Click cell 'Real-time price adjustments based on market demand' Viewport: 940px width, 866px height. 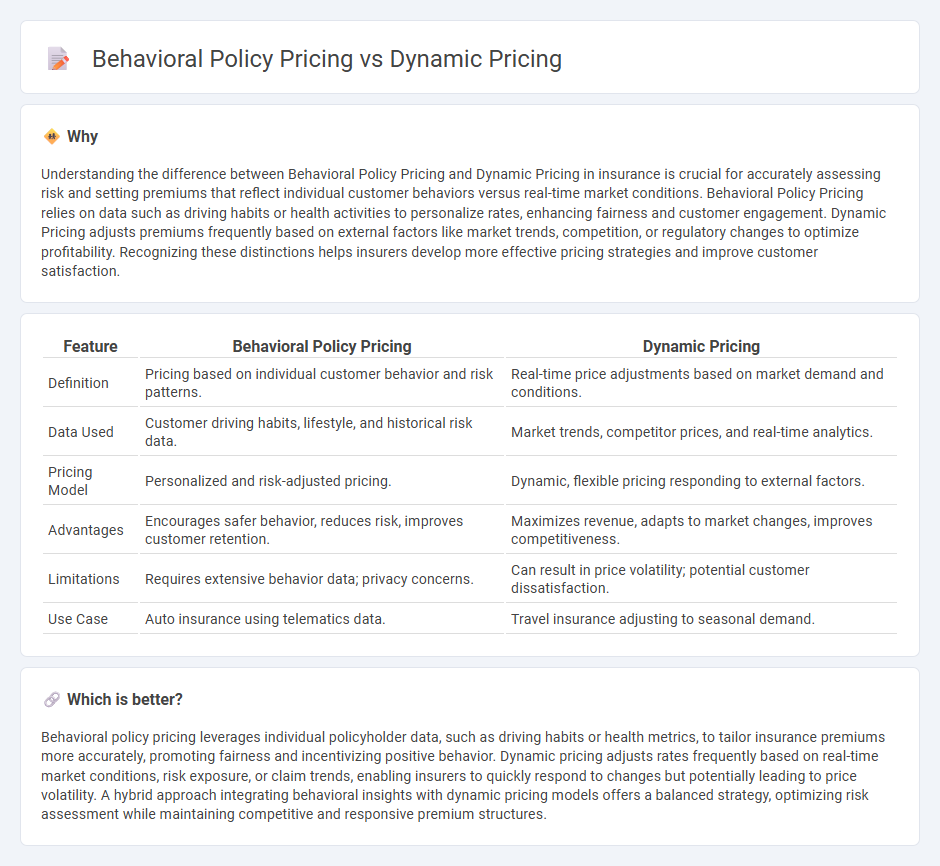pyautogui.click(x=701, y=383)
